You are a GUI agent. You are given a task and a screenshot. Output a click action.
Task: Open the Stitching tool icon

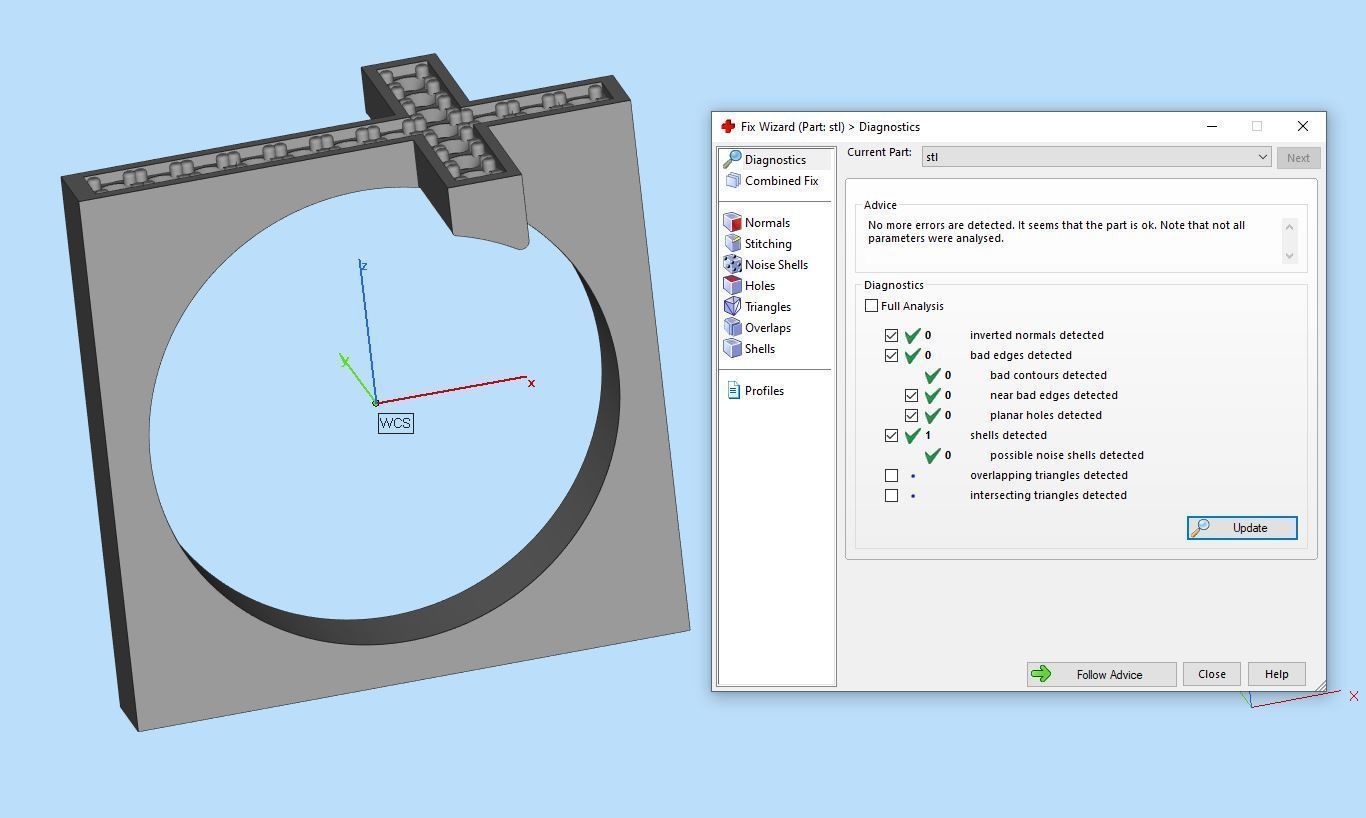(x=733, y=244)
